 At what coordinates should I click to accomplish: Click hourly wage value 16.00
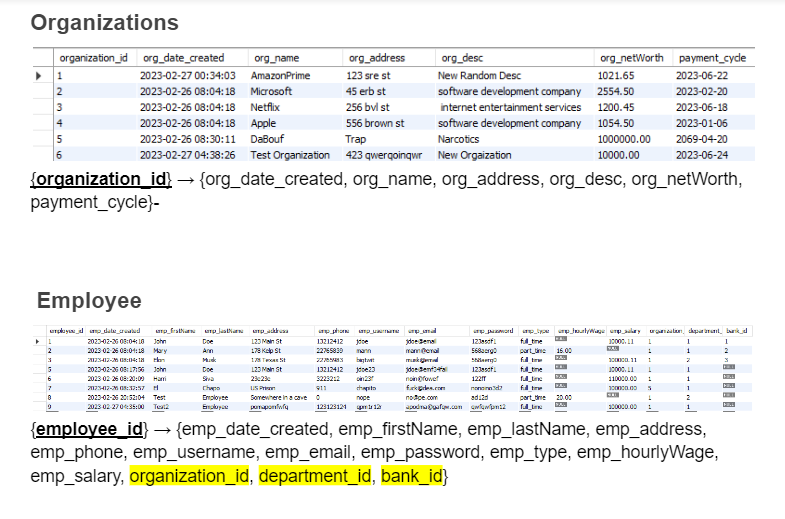[564, 351]
